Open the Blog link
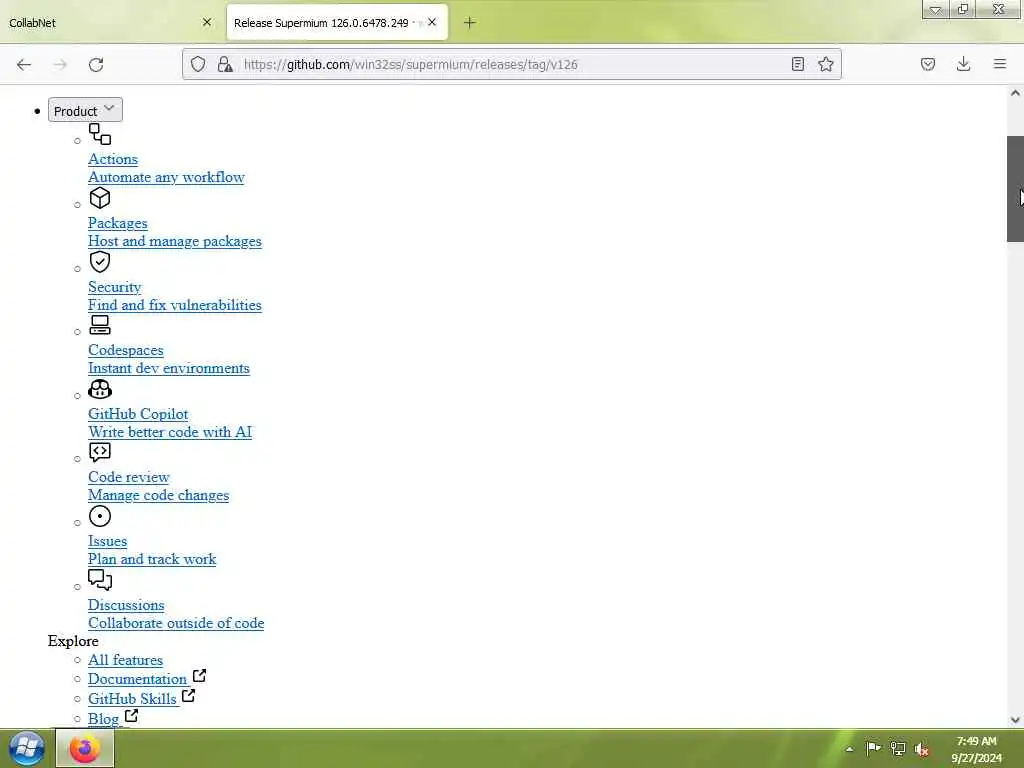Screen dimensions: 1024x768 click(x=103, y=719)
